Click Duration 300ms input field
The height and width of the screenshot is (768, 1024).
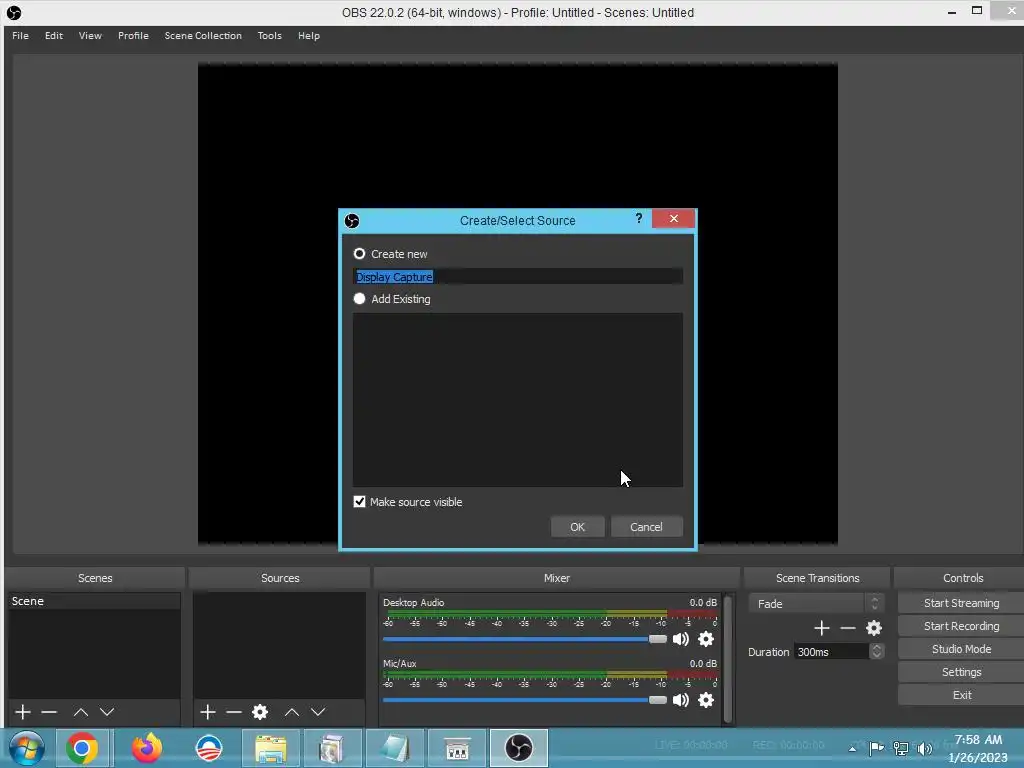[832, 652]
